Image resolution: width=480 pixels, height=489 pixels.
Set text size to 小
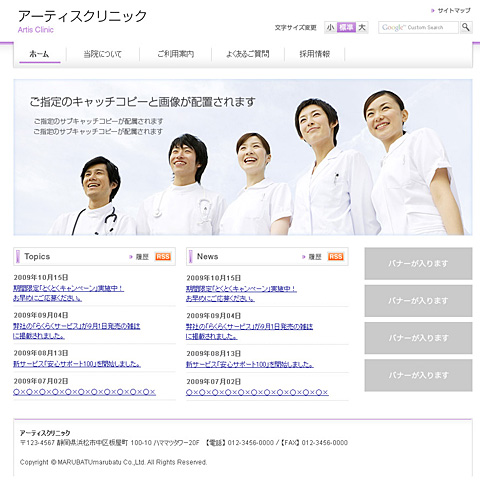coord(330,27)
